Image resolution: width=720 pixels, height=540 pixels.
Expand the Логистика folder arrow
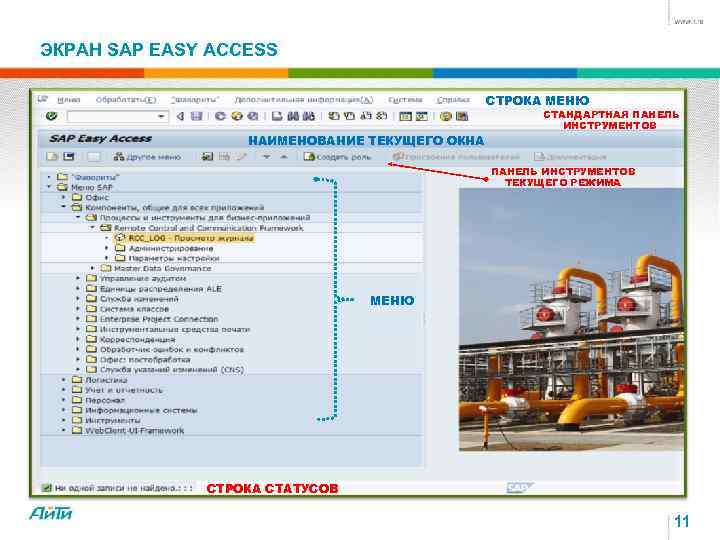(x=64, y=380)
